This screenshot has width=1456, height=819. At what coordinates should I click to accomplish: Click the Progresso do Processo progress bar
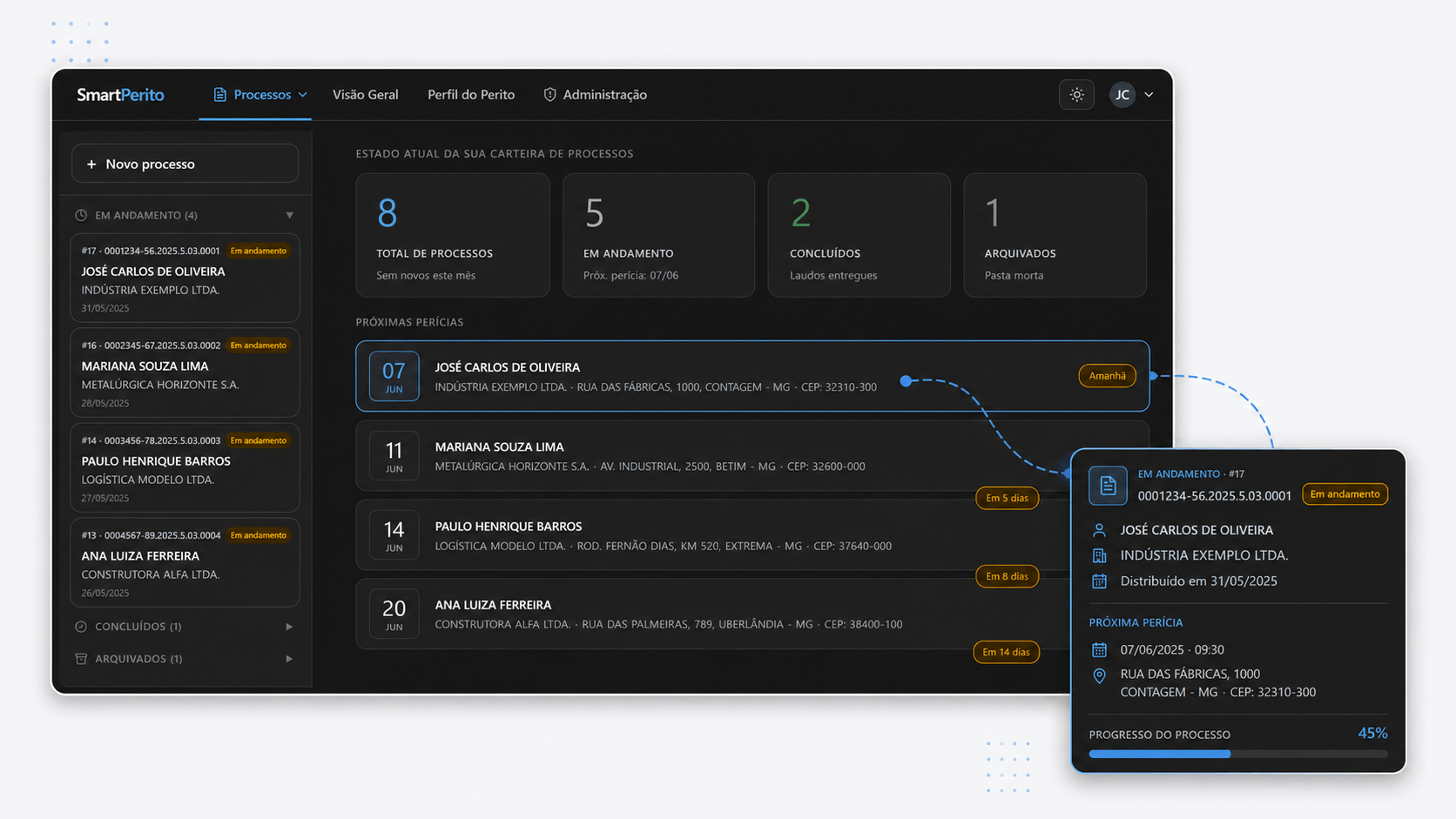pyautogui.click(x=1238, y=755)
